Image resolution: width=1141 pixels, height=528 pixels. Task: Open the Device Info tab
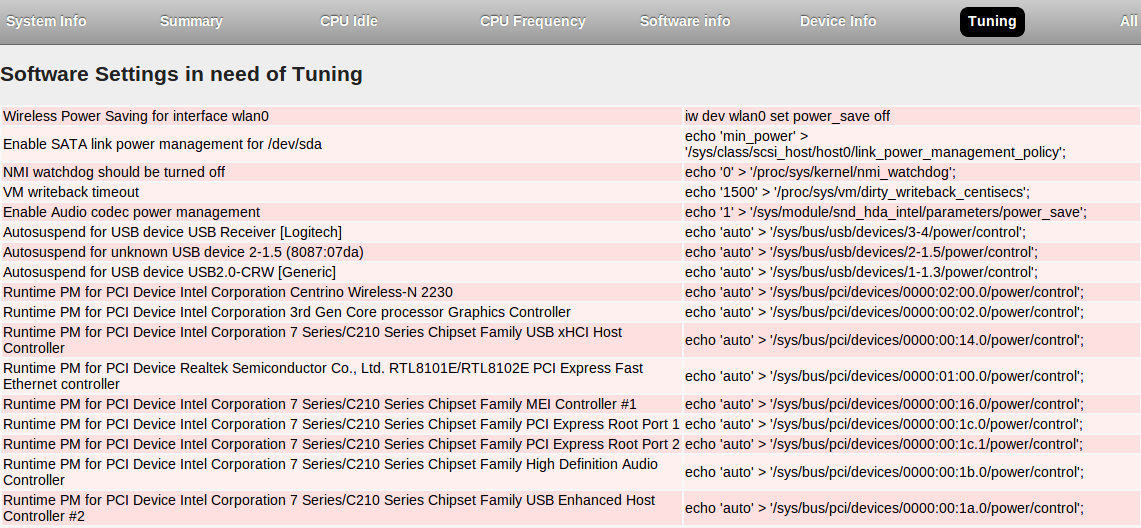(x=838, y=21)
